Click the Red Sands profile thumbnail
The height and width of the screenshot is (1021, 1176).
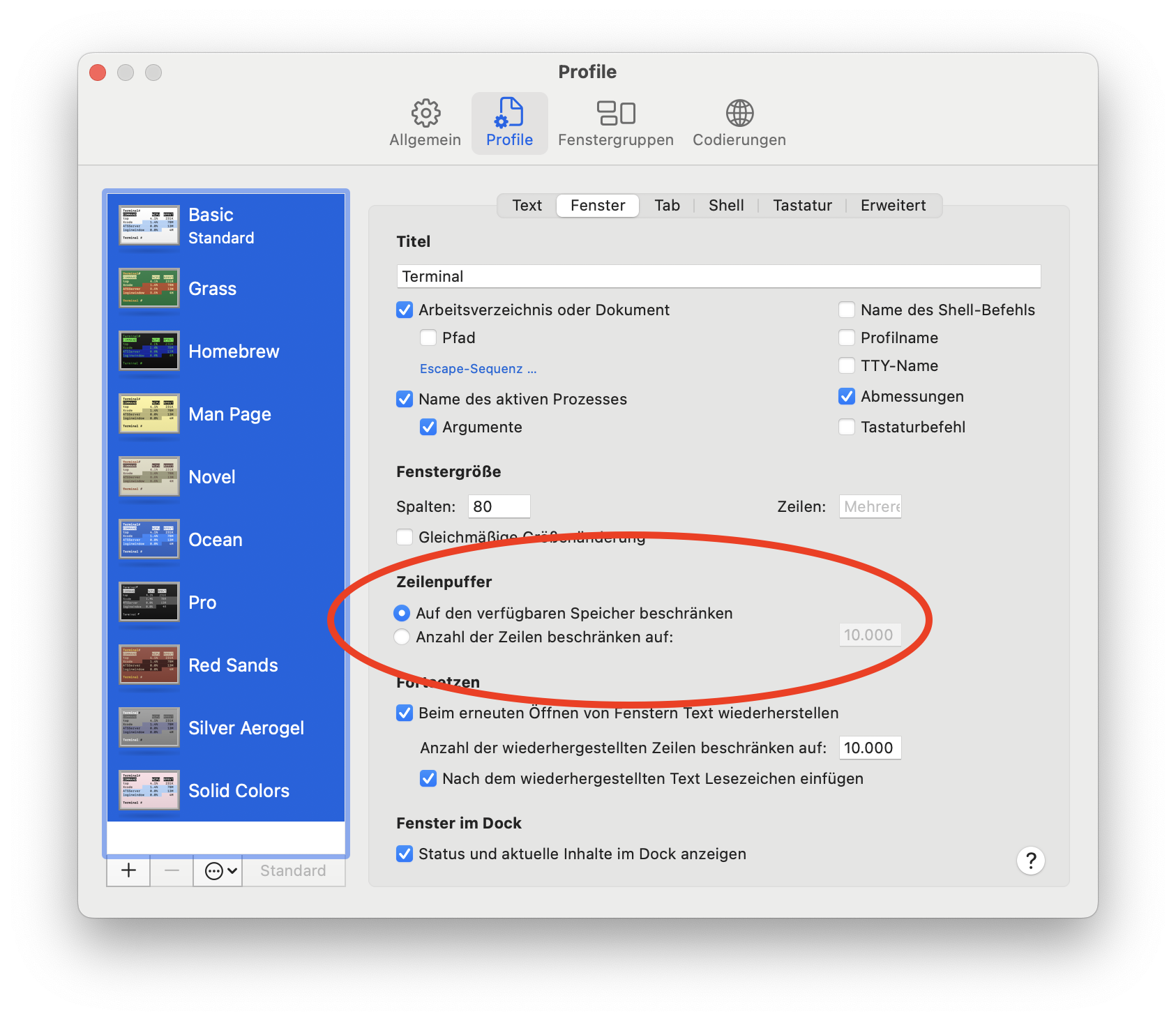point(149,665)
